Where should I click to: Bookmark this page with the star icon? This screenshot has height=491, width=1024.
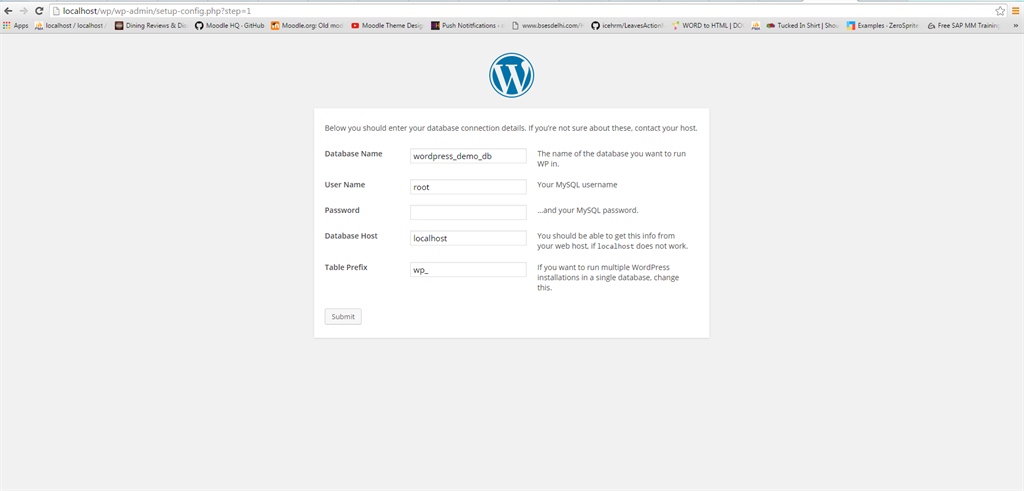(x=1000, y=11)
